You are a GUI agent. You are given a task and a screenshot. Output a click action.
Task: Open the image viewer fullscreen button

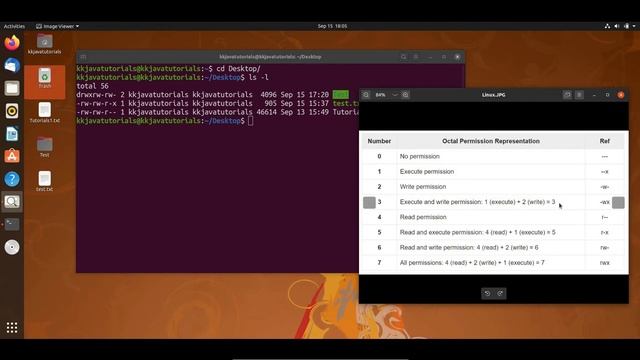click(567, 95)
